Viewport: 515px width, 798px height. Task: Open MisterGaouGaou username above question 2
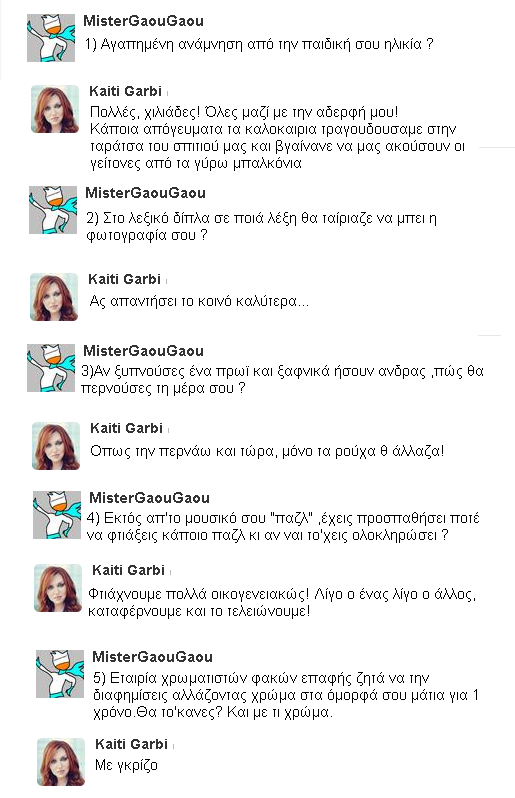(146, 193)
